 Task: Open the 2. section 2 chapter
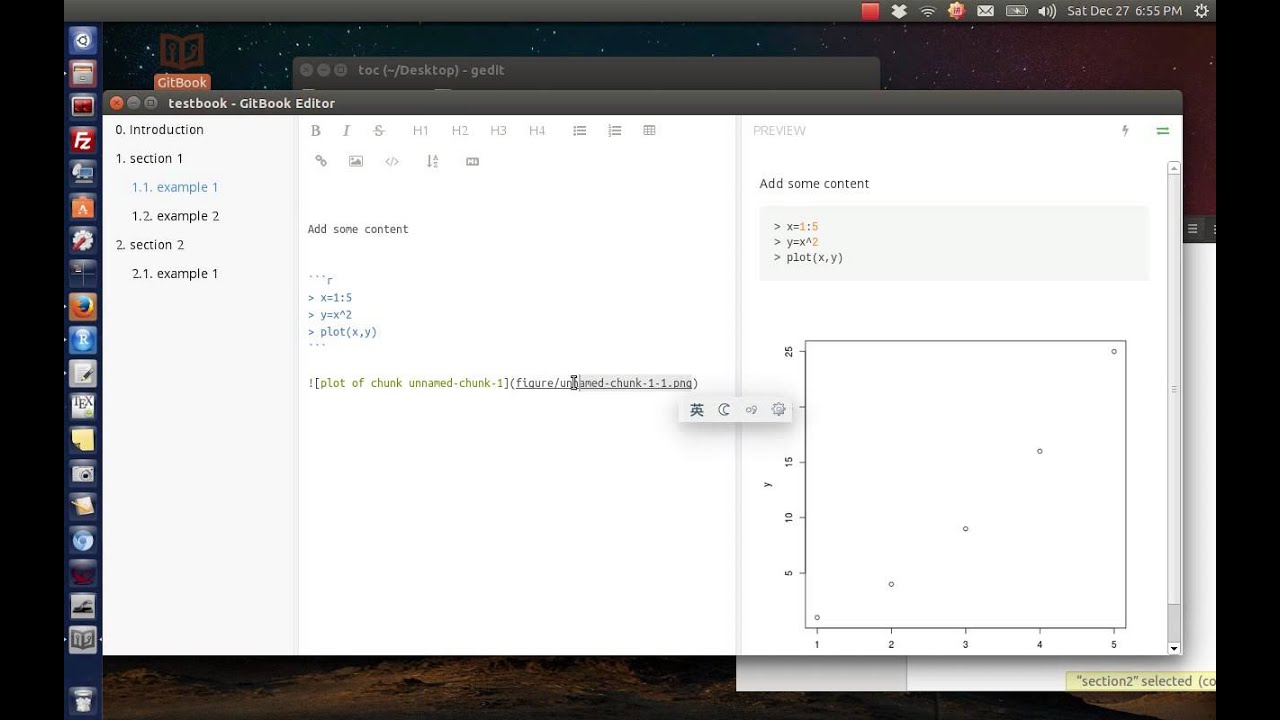pos(150,245)
